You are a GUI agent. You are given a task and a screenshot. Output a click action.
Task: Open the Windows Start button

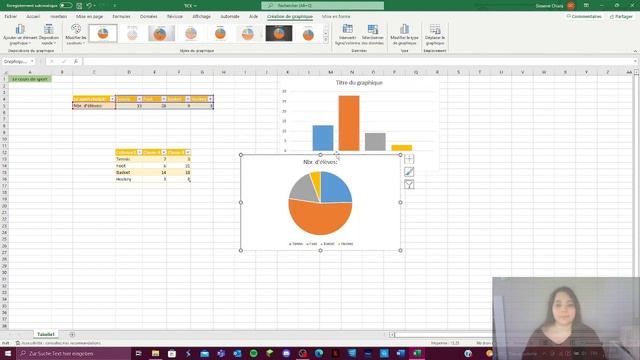(8, 353)
